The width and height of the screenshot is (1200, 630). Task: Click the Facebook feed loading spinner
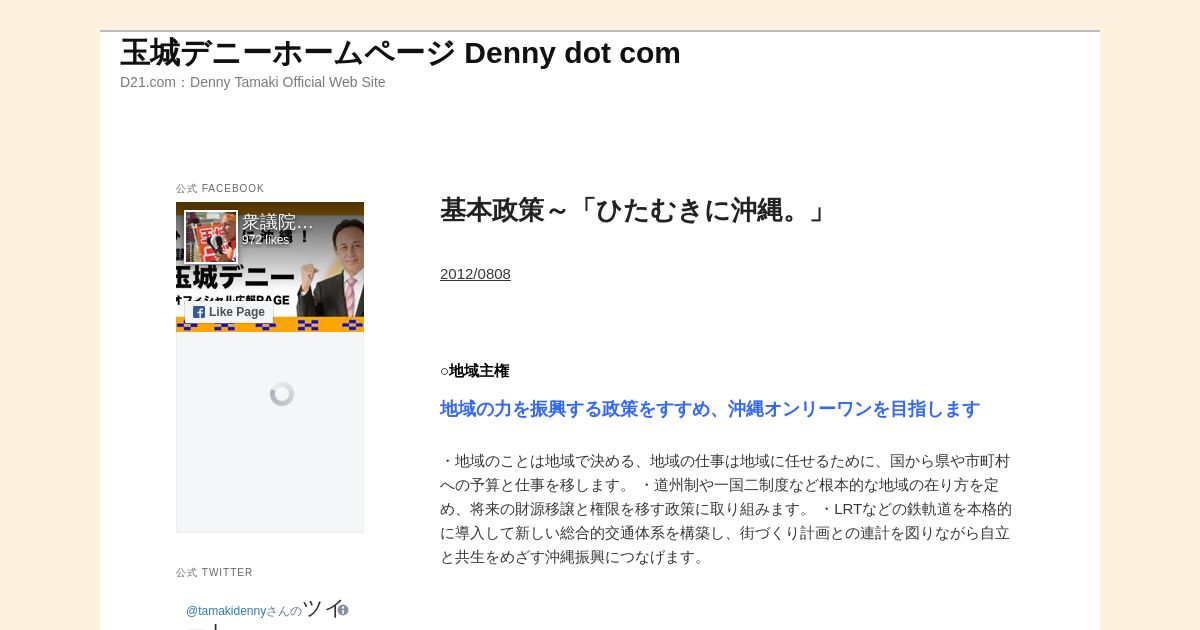coord(282,394)
